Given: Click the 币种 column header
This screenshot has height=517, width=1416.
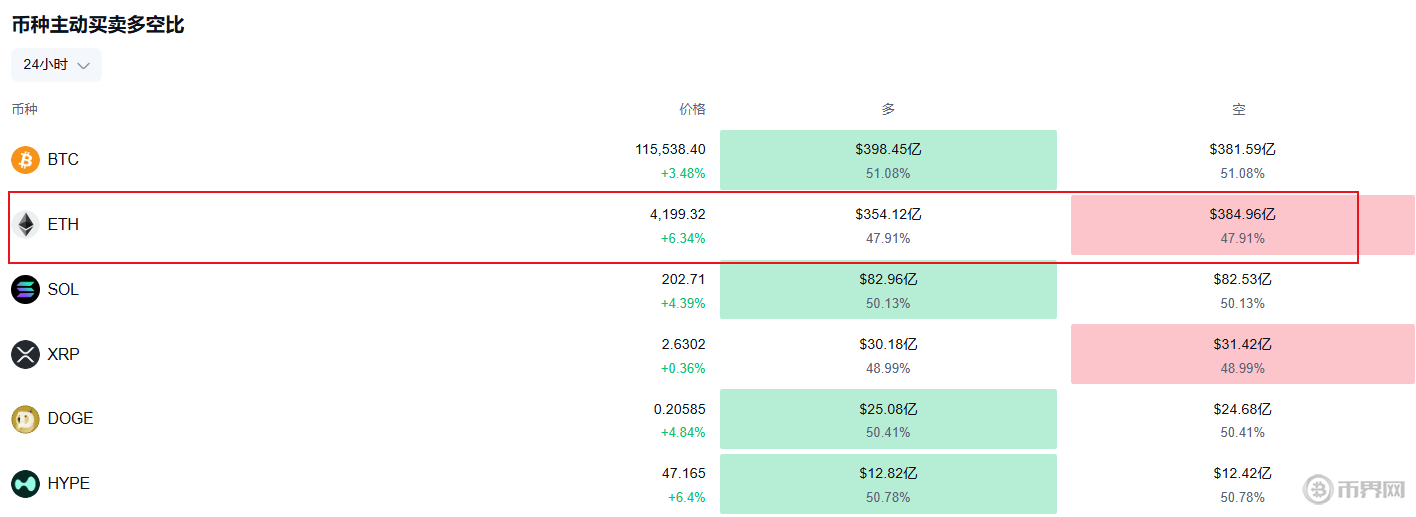Looking at the screenshot, I should (x=25, y=109).
